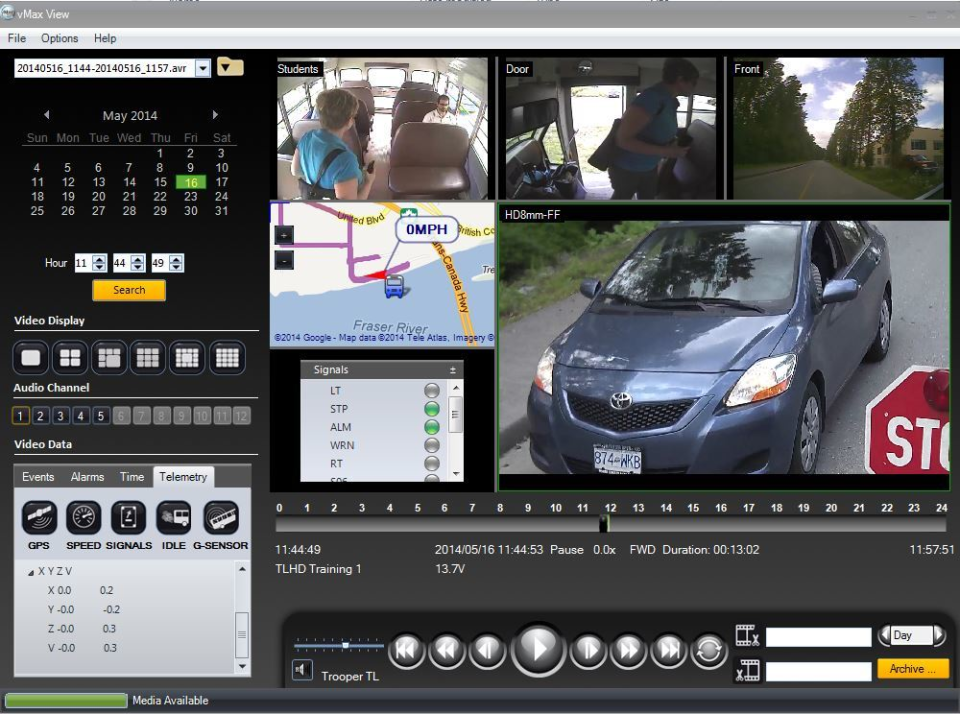The height and width of the screenshot is (714, 960).
Task: Go to next month in calendar
Action: [215, 115]
